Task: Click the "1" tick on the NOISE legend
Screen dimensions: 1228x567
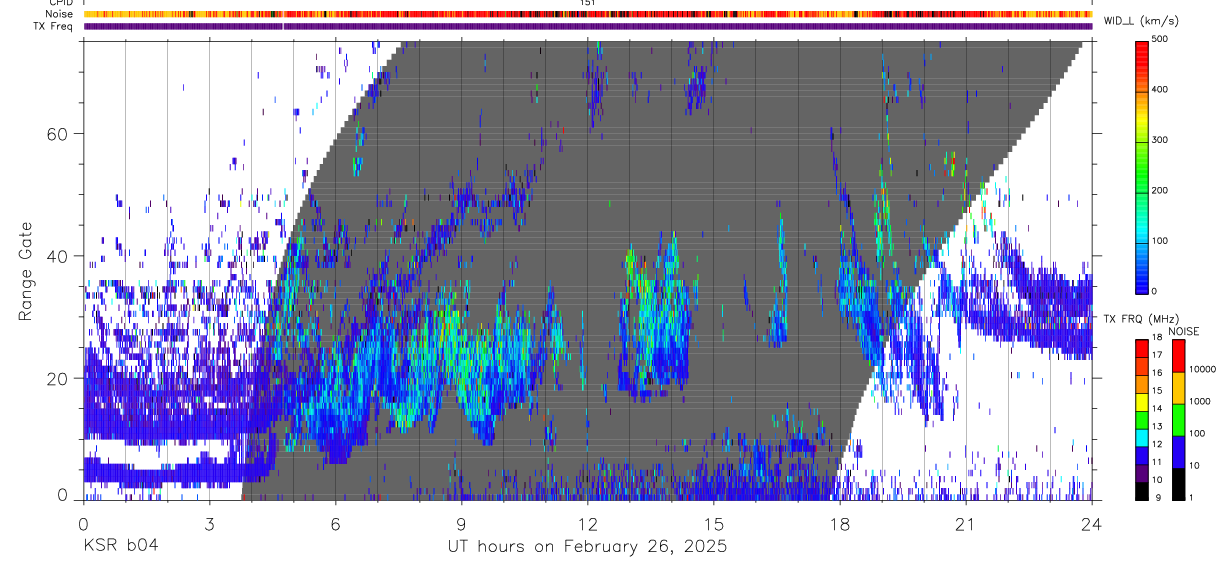Action: click(1192, 498)
